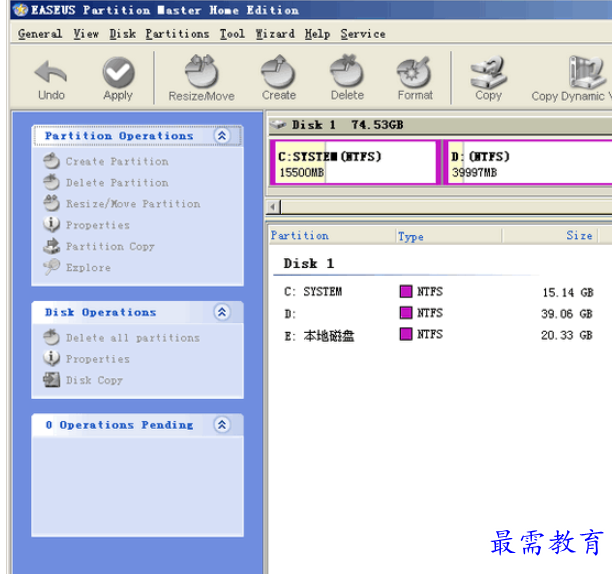Image resolution: width=612 pixels, height=574 pixels.
Task: Click the Copy toolbar icon
Action: tap(488, 72)
